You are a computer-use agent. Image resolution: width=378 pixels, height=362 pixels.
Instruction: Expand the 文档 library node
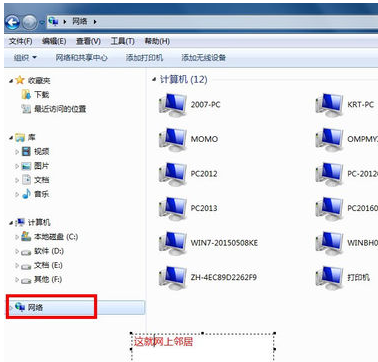pyautogui.click(x=17, y=180)
